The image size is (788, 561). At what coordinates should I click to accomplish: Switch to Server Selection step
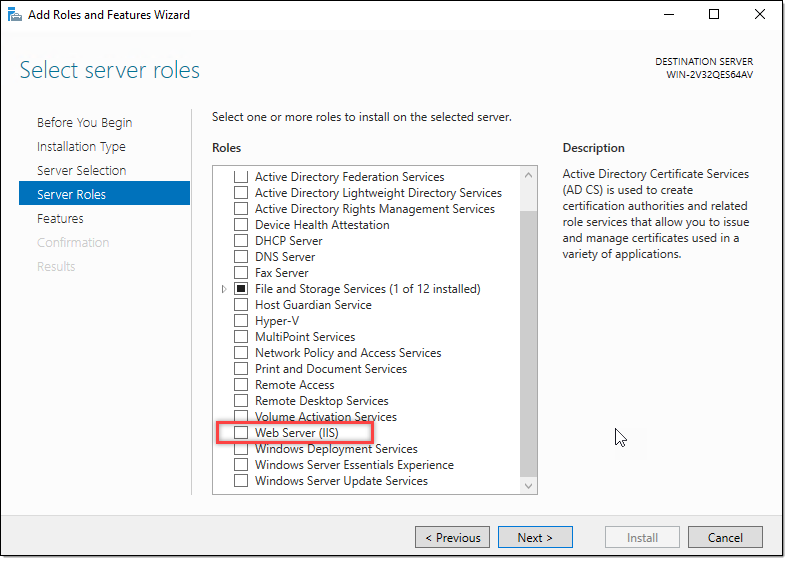pyautogui.click(x=81, y=170)
